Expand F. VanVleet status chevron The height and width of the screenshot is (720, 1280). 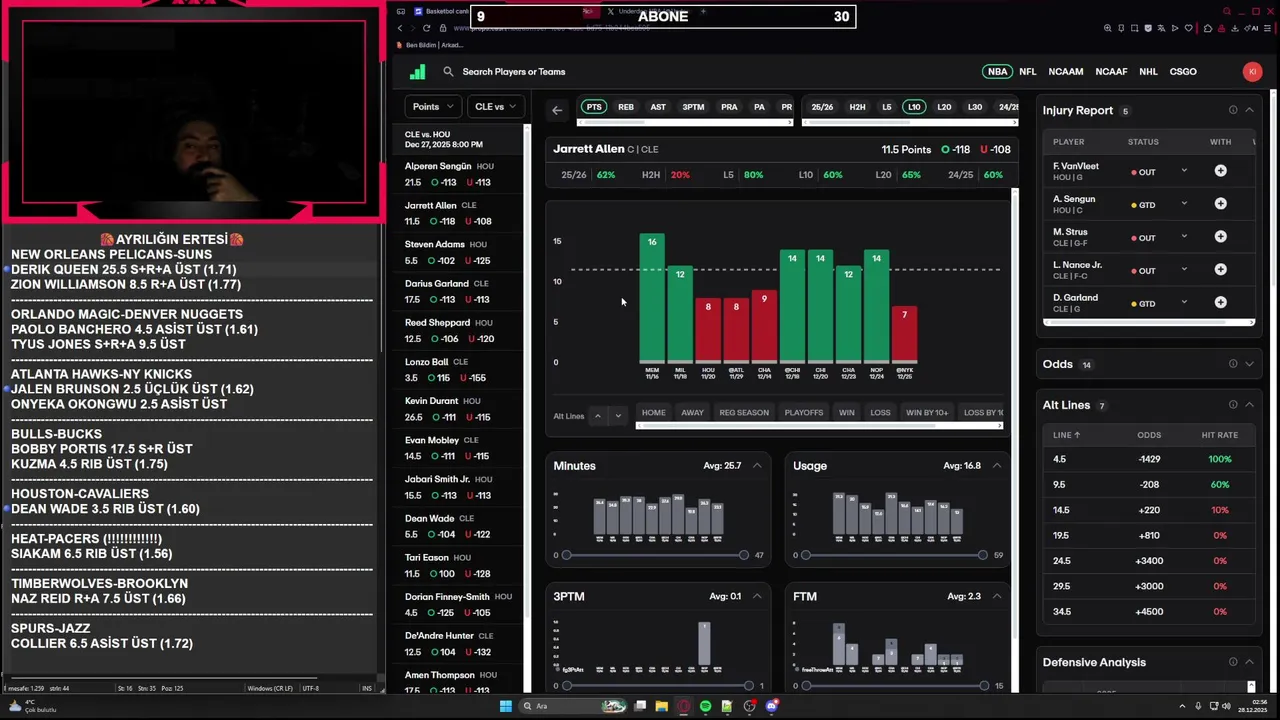1184,171
